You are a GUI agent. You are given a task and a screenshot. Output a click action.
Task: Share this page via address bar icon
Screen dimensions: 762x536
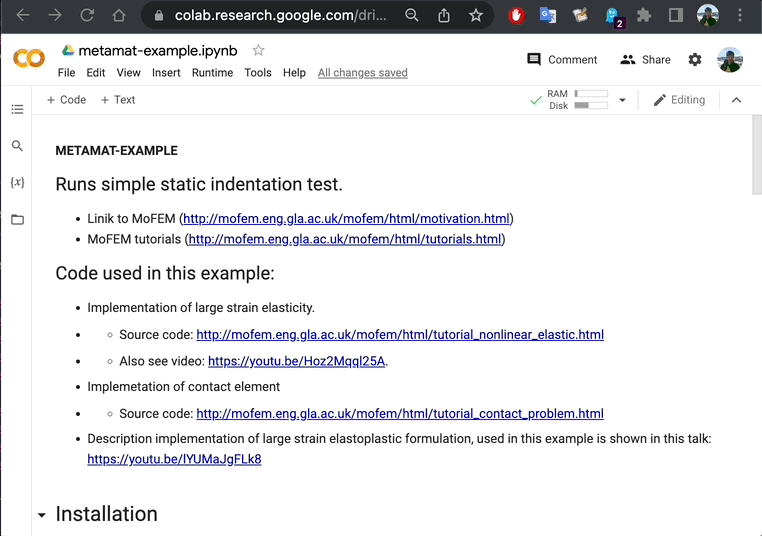pos(444,16)
